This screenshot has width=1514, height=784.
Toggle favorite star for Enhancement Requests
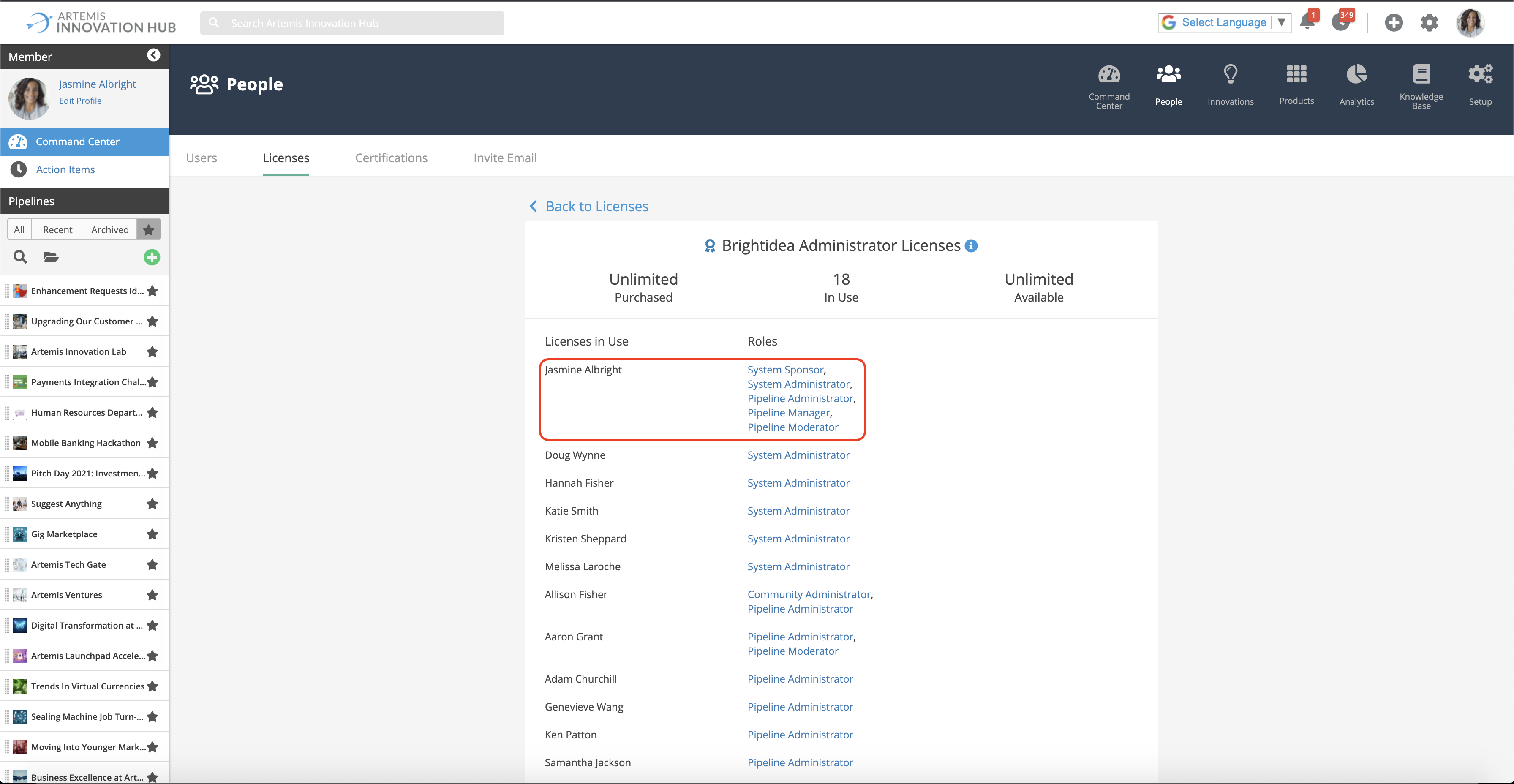[x=152, y=291]
